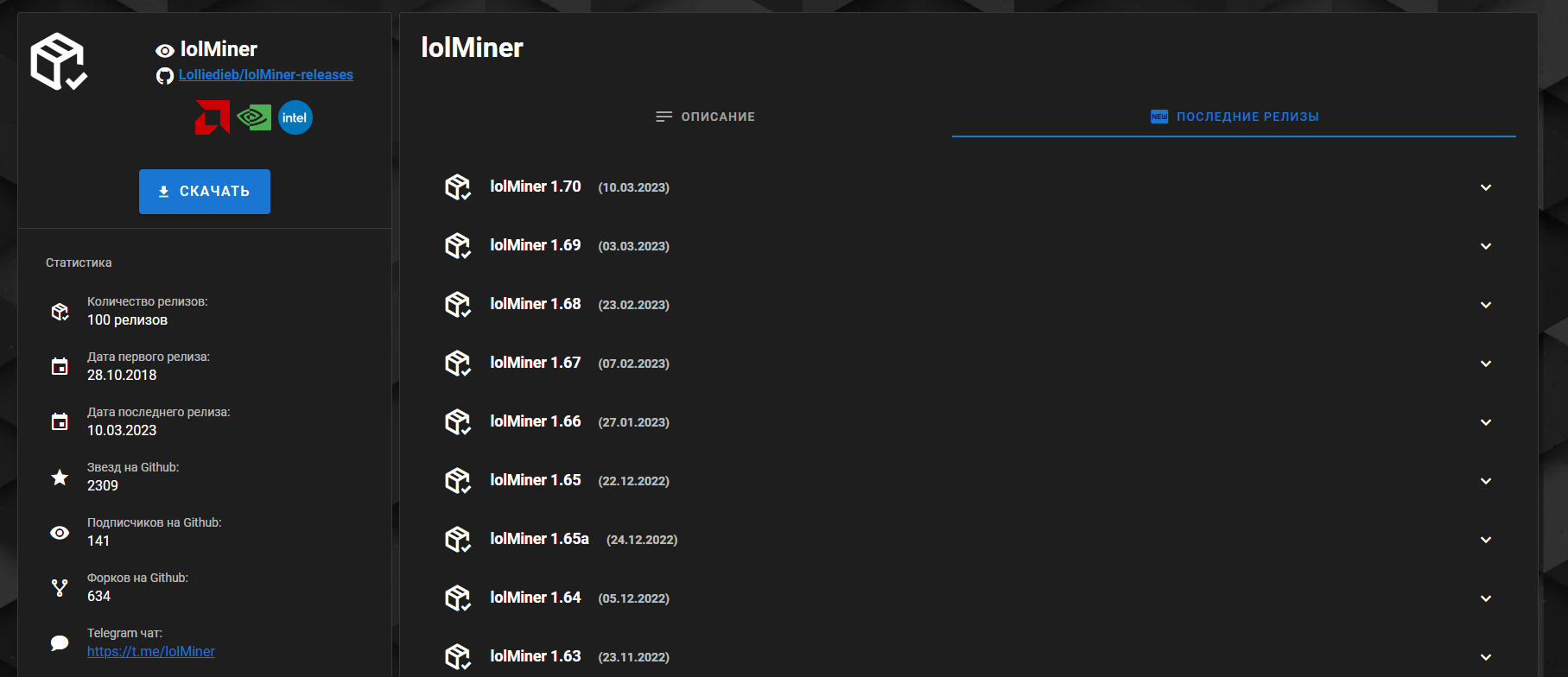Click the lolMiner 1.68 release title
Viewport: 1568px width, 677px height.
536,304
